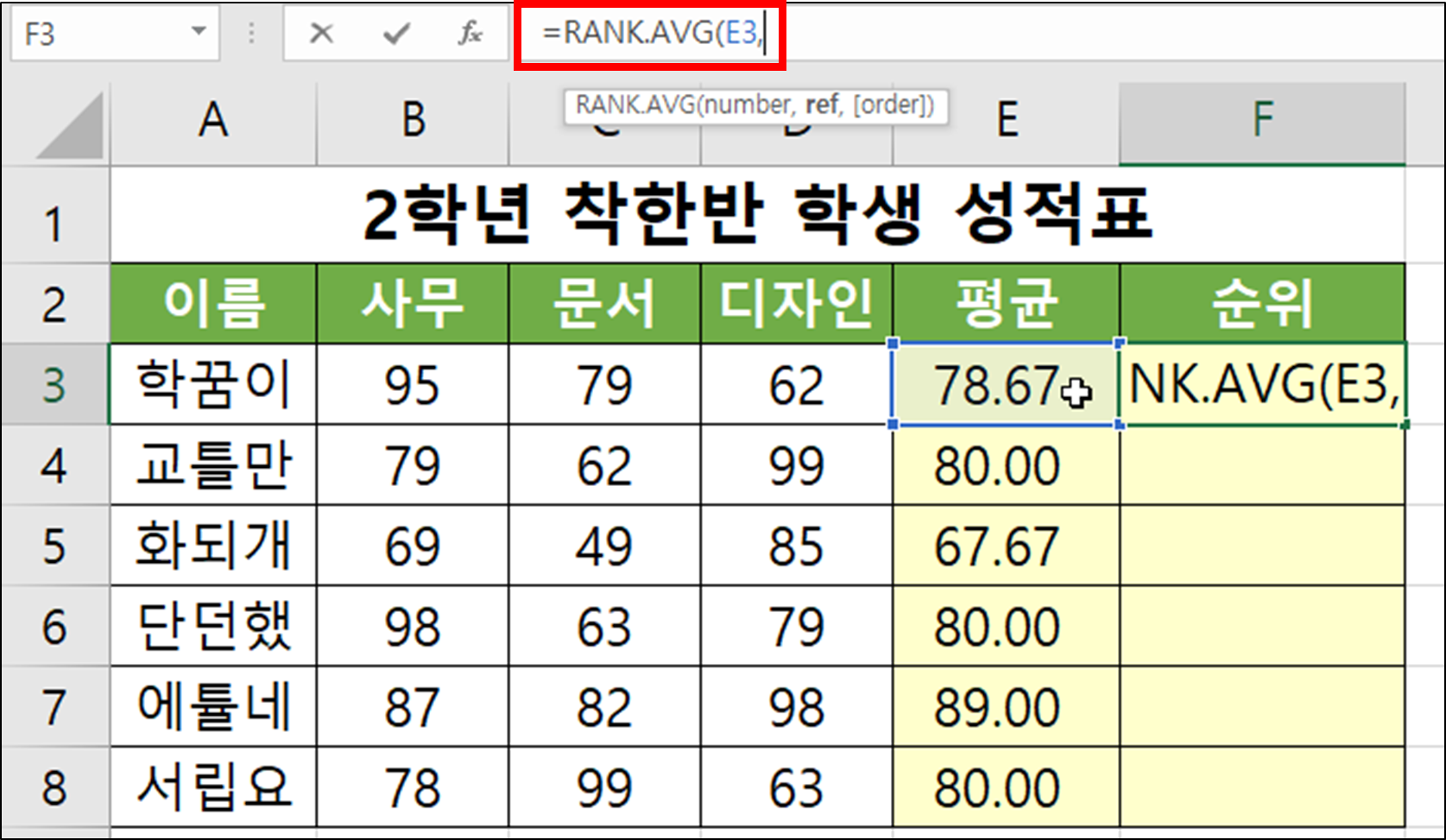The image size is (1446, 840).
Task: Click the RANK.AVG function hint tooltip
Action: [x=755, y=105]
